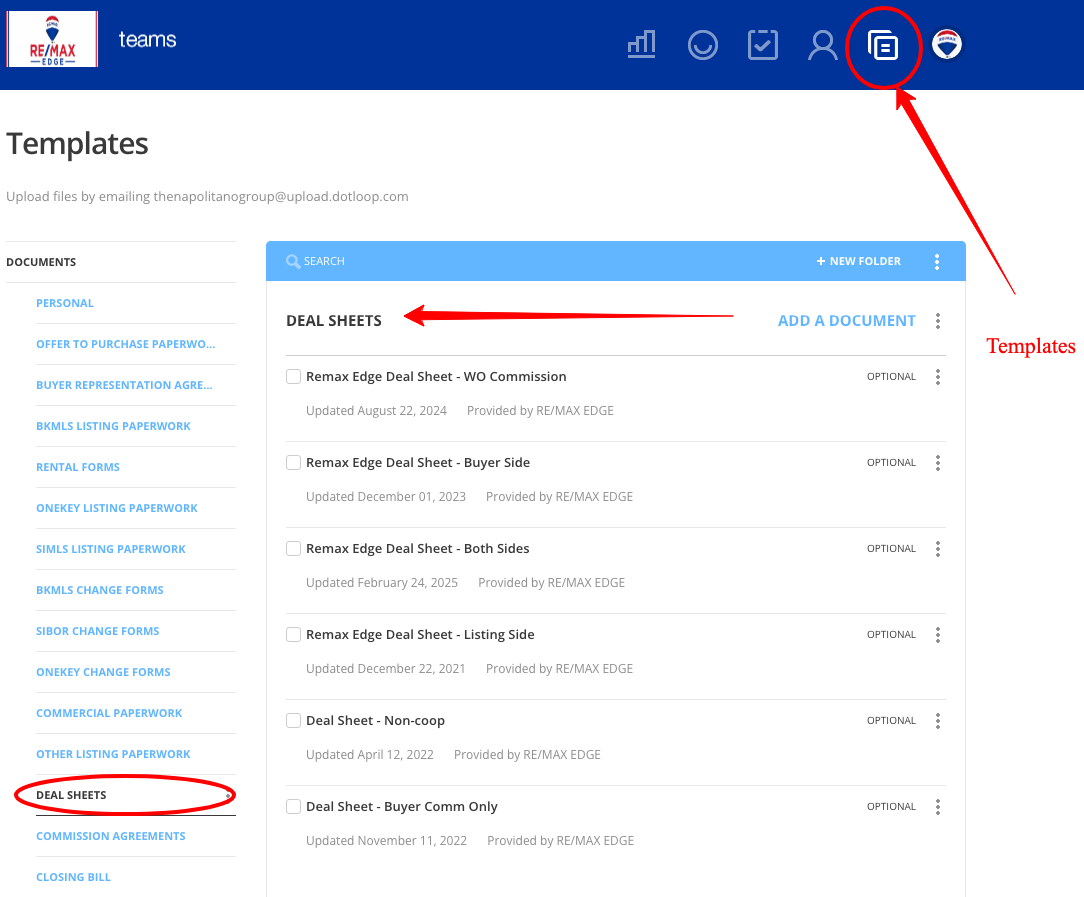This screenshot has width=1084, height=897.
Task: Open options for Buyer Side deal sheet
Action: pyautogui.click(x=937, y=462)
